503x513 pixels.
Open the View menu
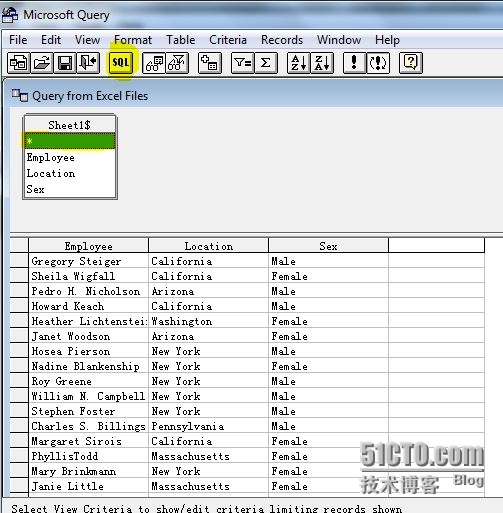87,40
